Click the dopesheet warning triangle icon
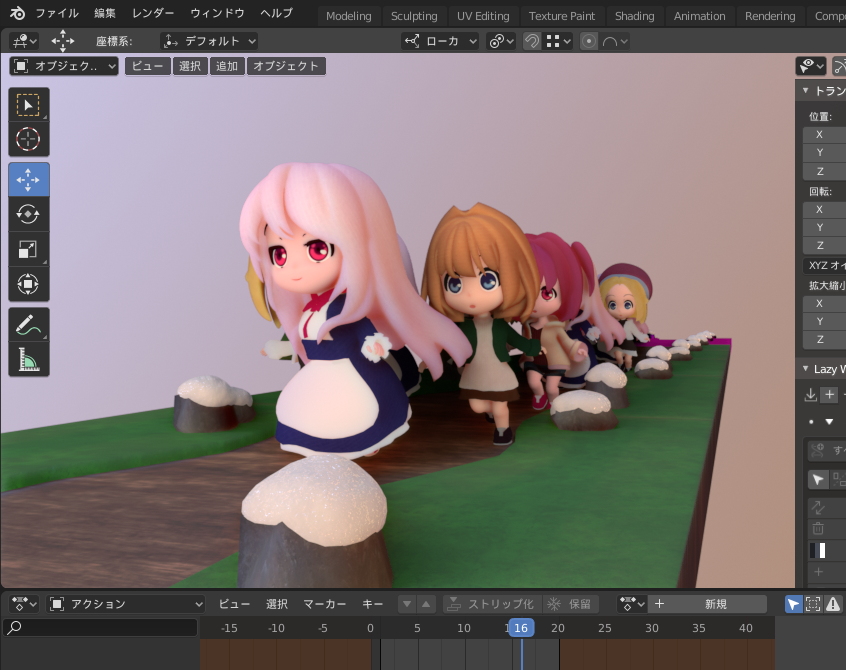 click(833, 604)
